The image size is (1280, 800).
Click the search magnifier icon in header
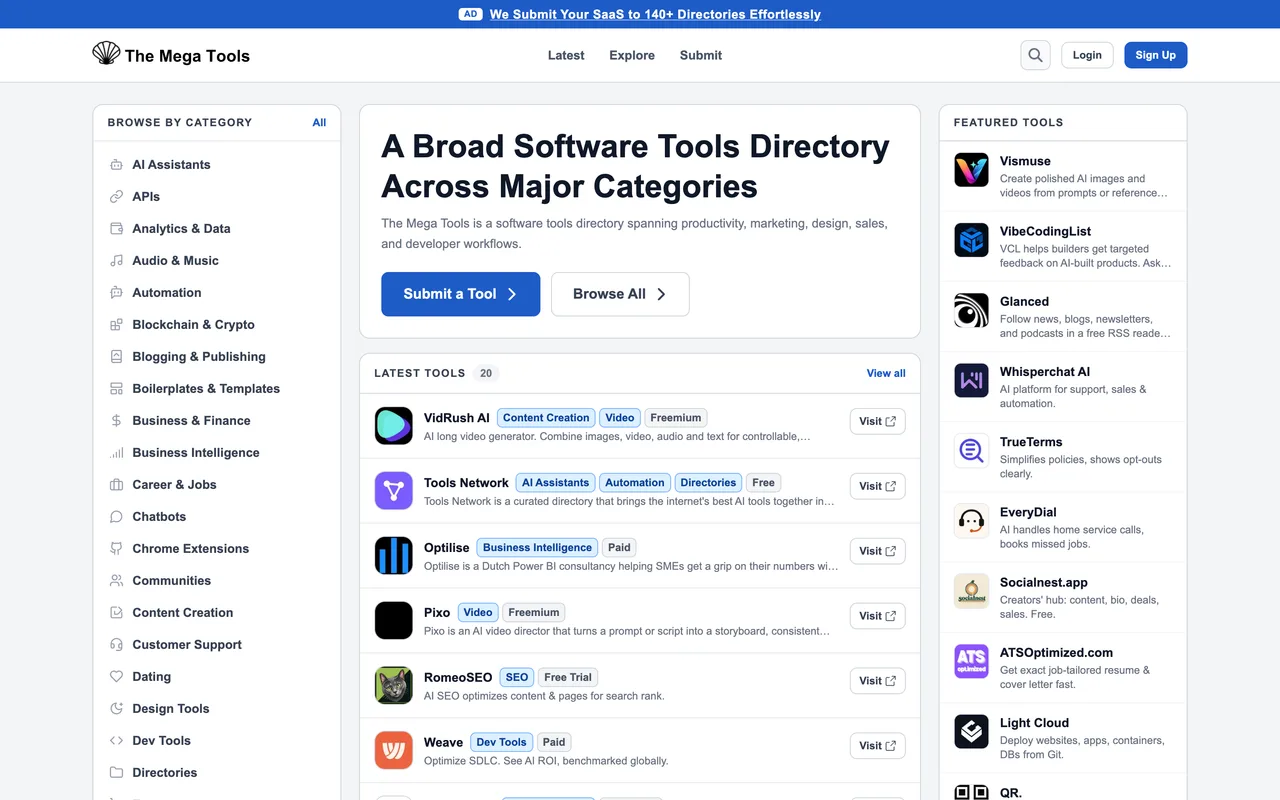(1035, 55)
